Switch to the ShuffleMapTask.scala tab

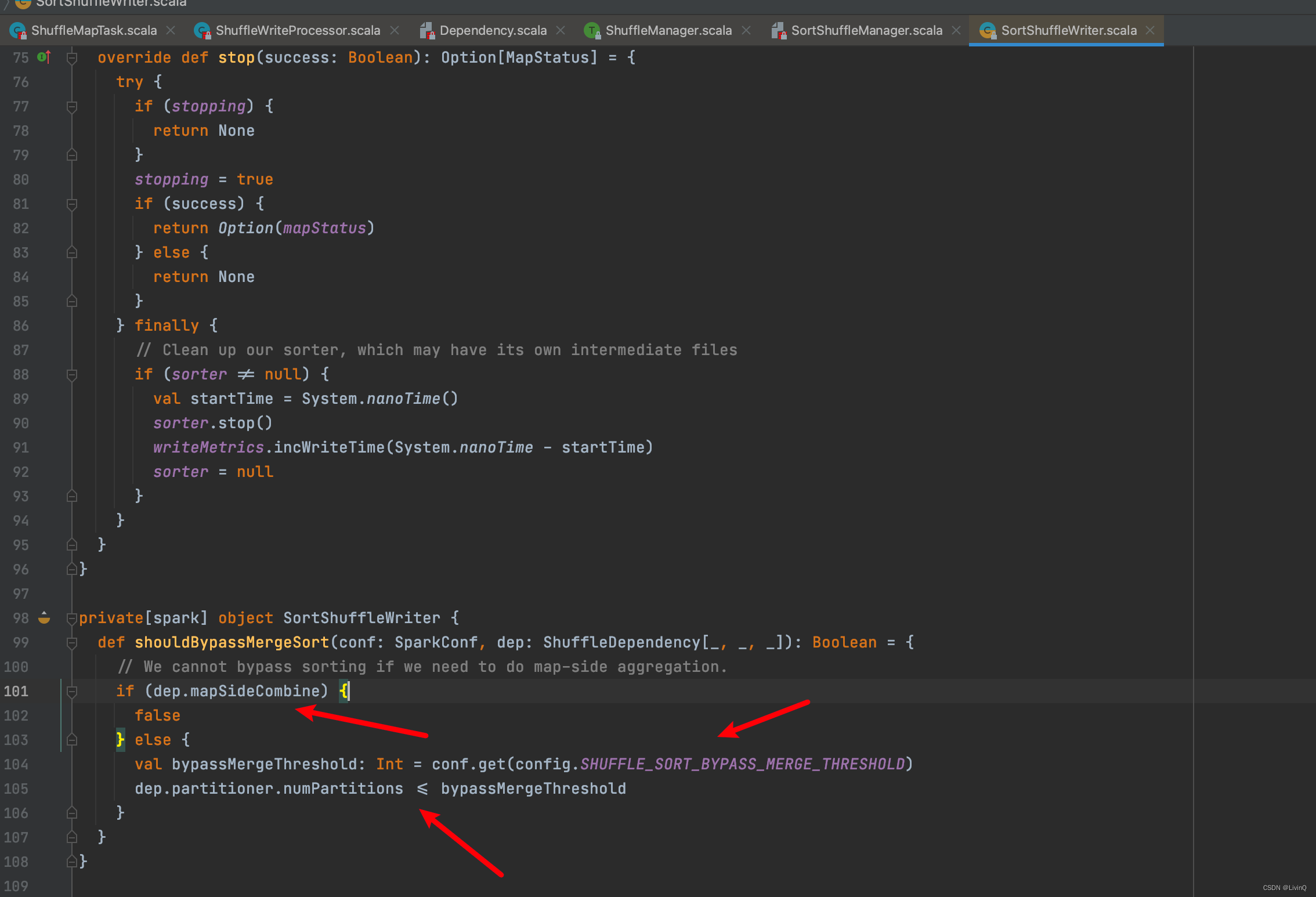[93, 30]
